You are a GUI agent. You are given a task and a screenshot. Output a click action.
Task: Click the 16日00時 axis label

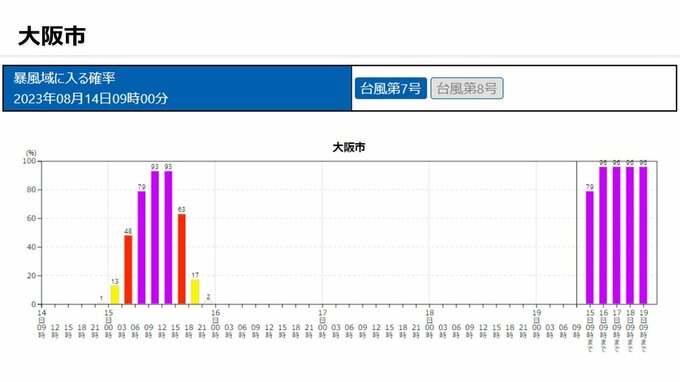216,323
